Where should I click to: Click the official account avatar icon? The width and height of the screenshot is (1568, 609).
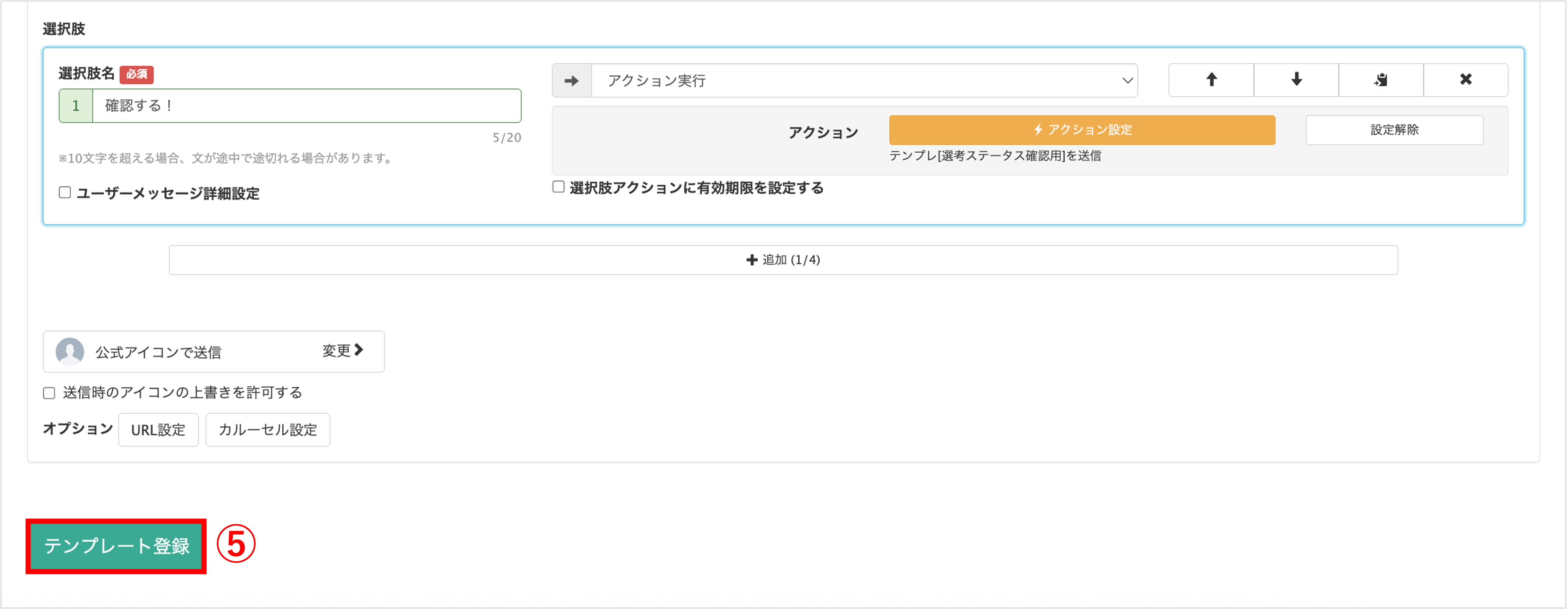[x=70, y=351]
